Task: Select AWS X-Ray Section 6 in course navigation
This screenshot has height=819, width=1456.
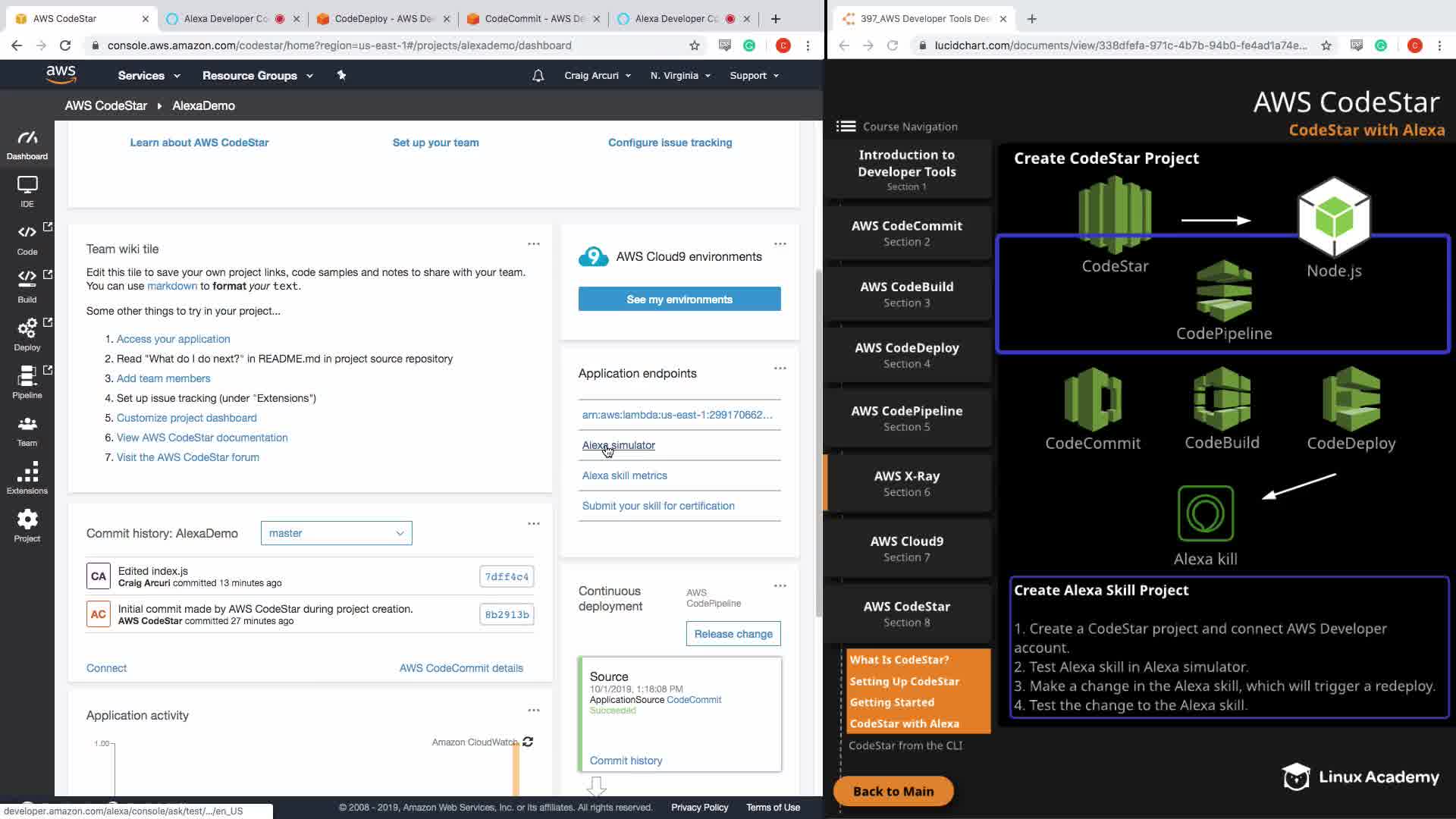Action: pos(906,483)
